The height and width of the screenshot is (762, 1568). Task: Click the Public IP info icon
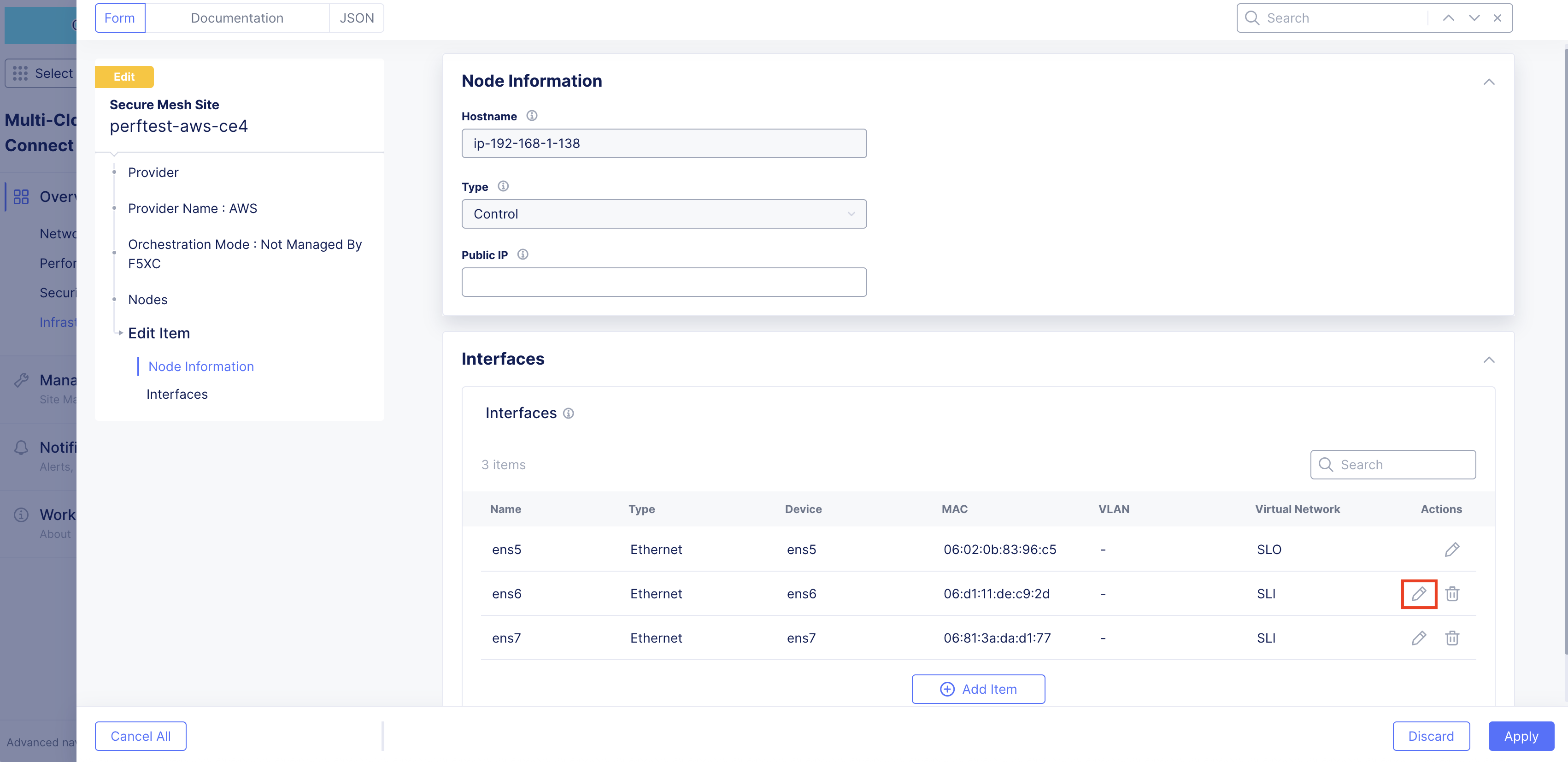tap(522, 254)
